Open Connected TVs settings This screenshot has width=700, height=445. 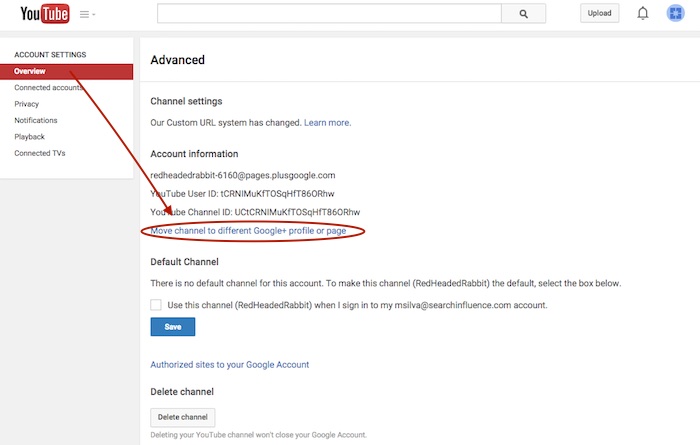pos(39,153)
